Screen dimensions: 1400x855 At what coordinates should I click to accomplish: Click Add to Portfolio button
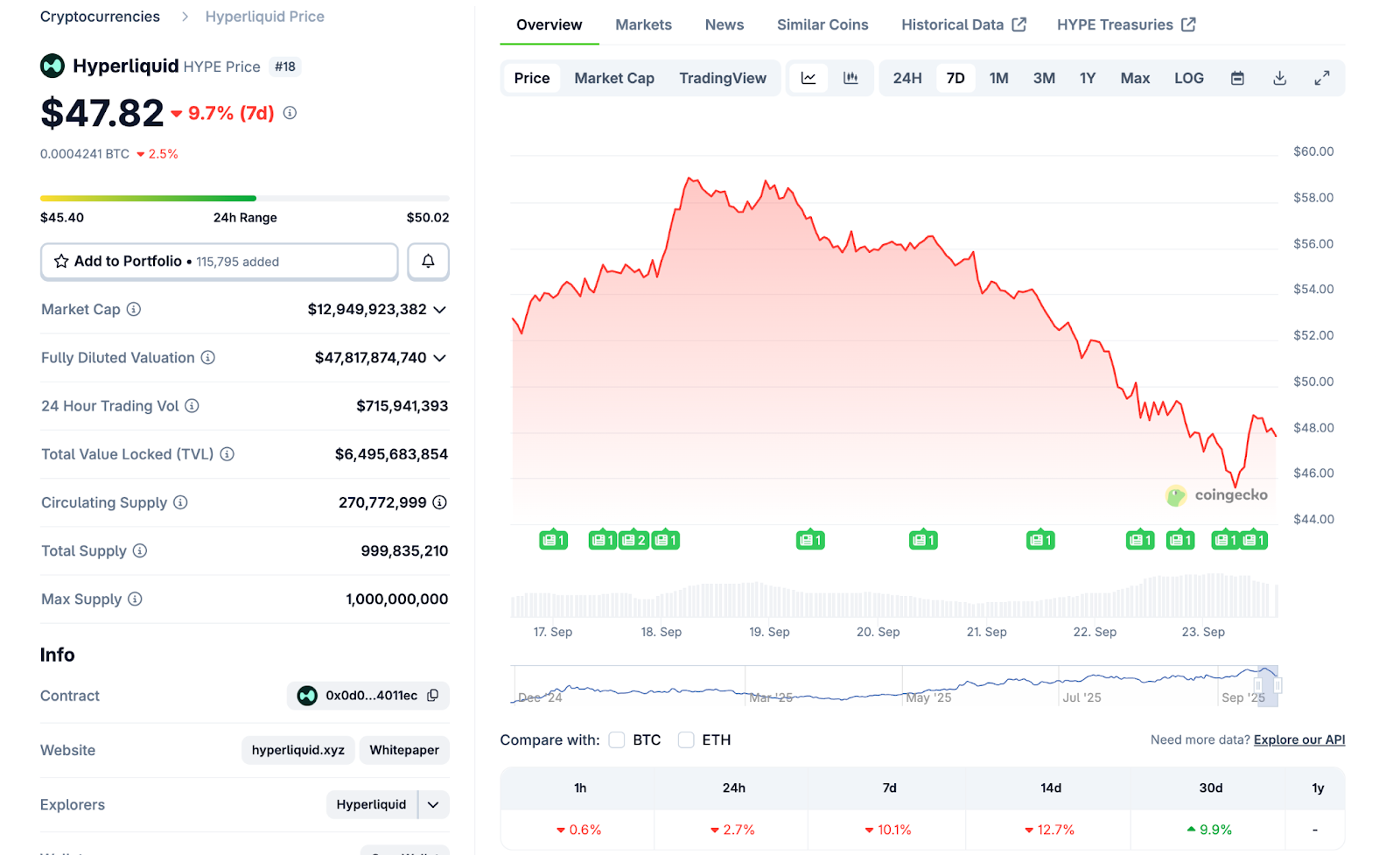point(219,262)
